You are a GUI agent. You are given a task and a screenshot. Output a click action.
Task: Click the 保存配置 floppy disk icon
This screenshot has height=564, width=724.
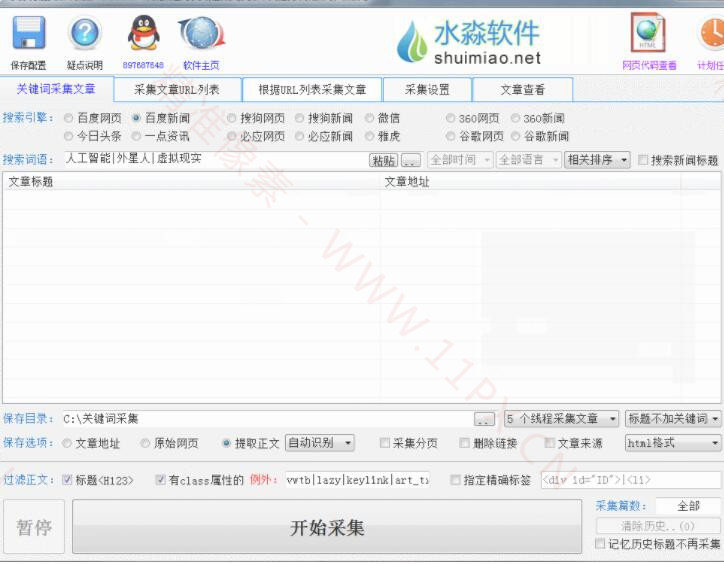pyautogui.click(x=28, y=35)
